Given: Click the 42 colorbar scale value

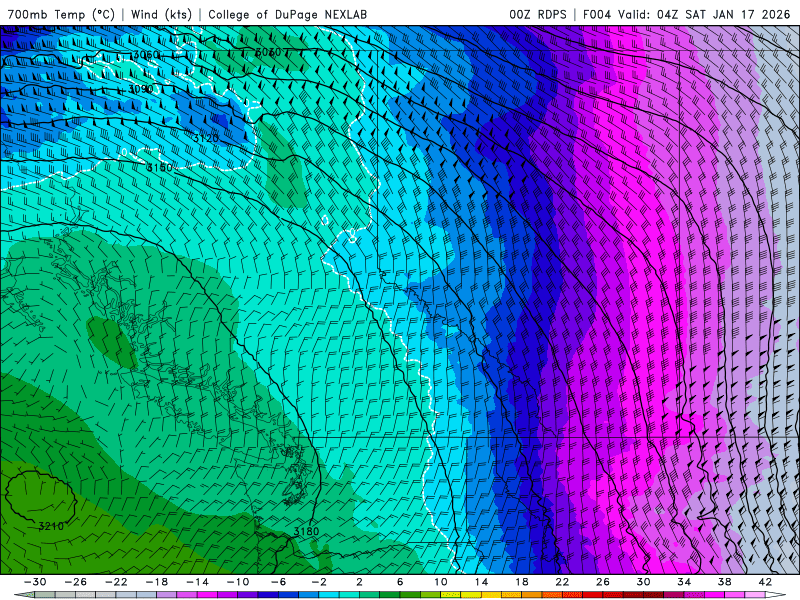Looking at the screenshot, I should (x=765, y=582).
